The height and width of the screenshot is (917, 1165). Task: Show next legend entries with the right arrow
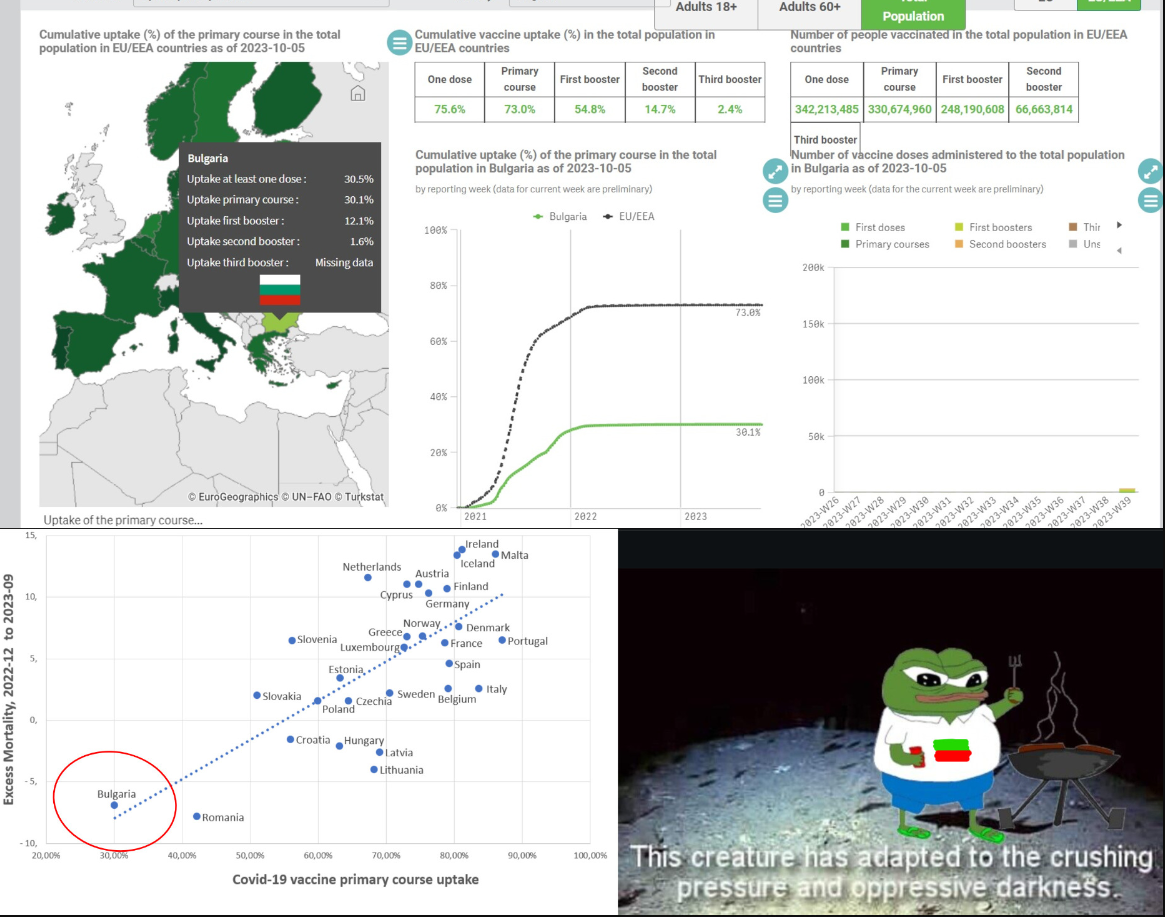click(1119, 225)
